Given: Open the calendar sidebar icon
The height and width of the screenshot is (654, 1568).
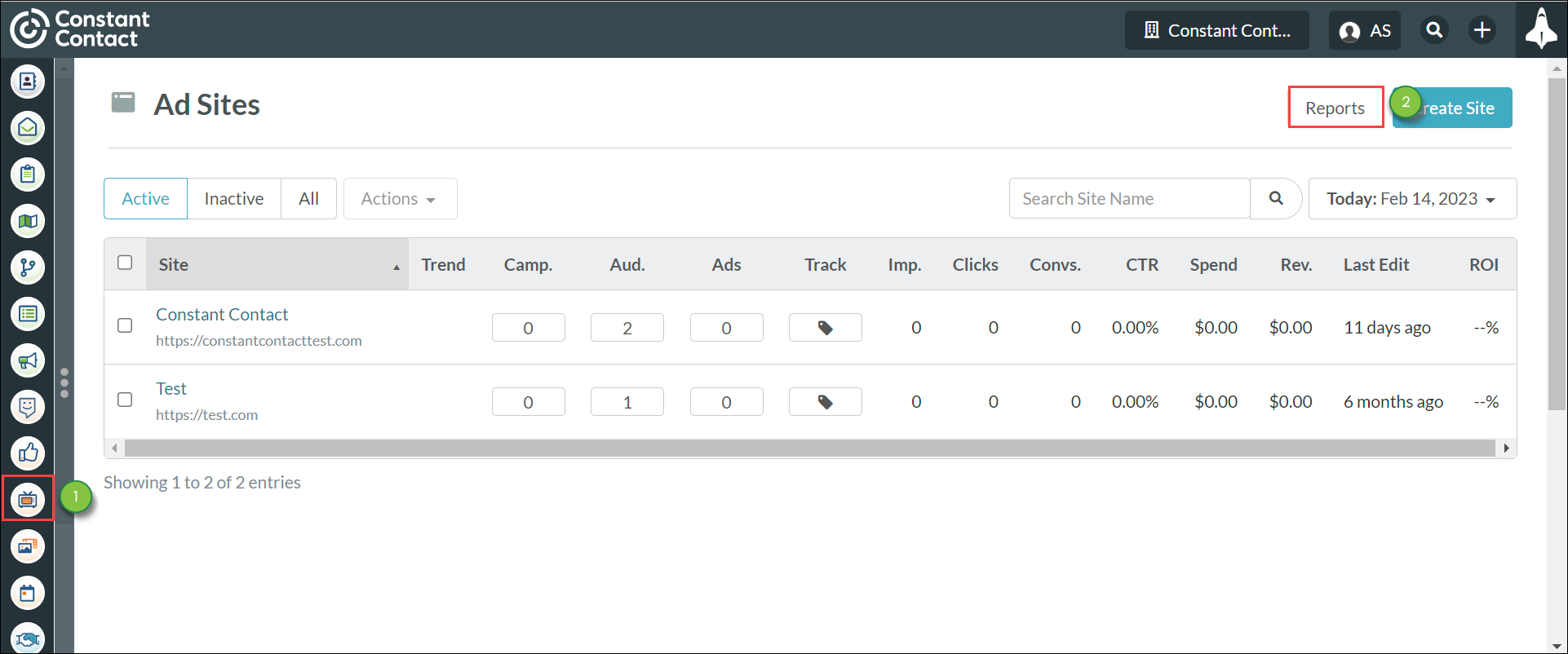Looking at the screenshot, I should tap(28, 593).
